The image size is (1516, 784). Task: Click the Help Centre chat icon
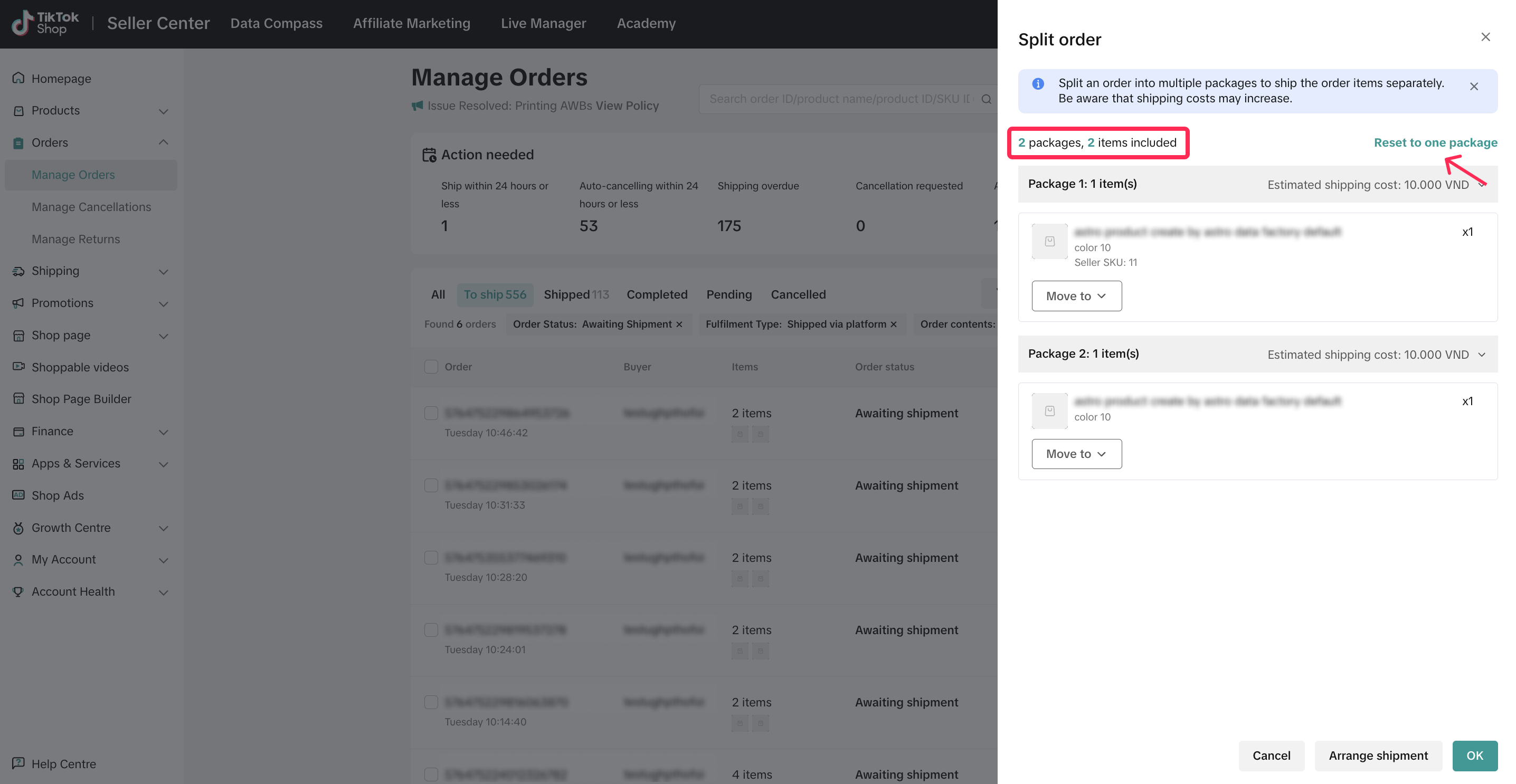18,763
